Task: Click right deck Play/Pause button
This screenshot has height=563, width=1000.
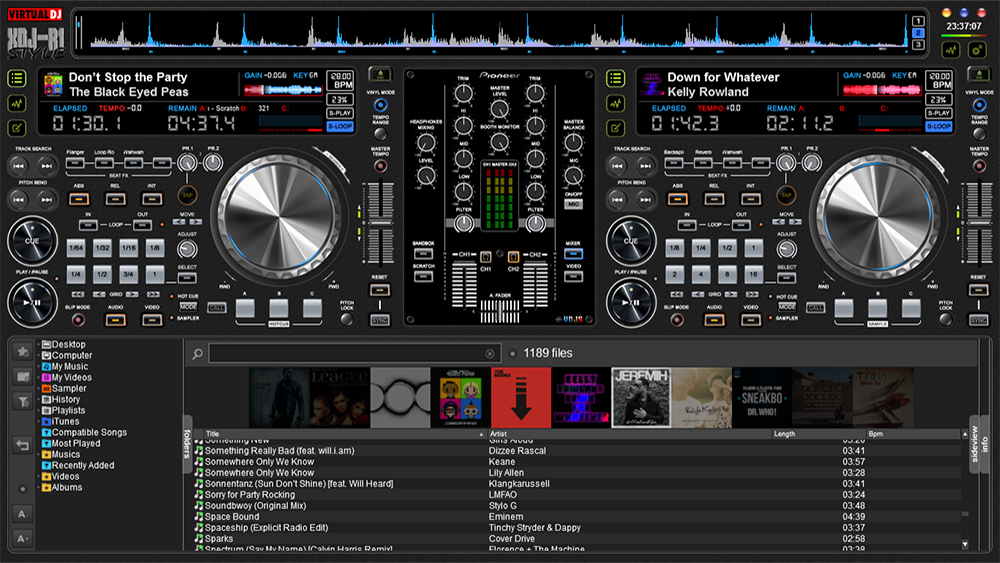Action: (631, 303)
